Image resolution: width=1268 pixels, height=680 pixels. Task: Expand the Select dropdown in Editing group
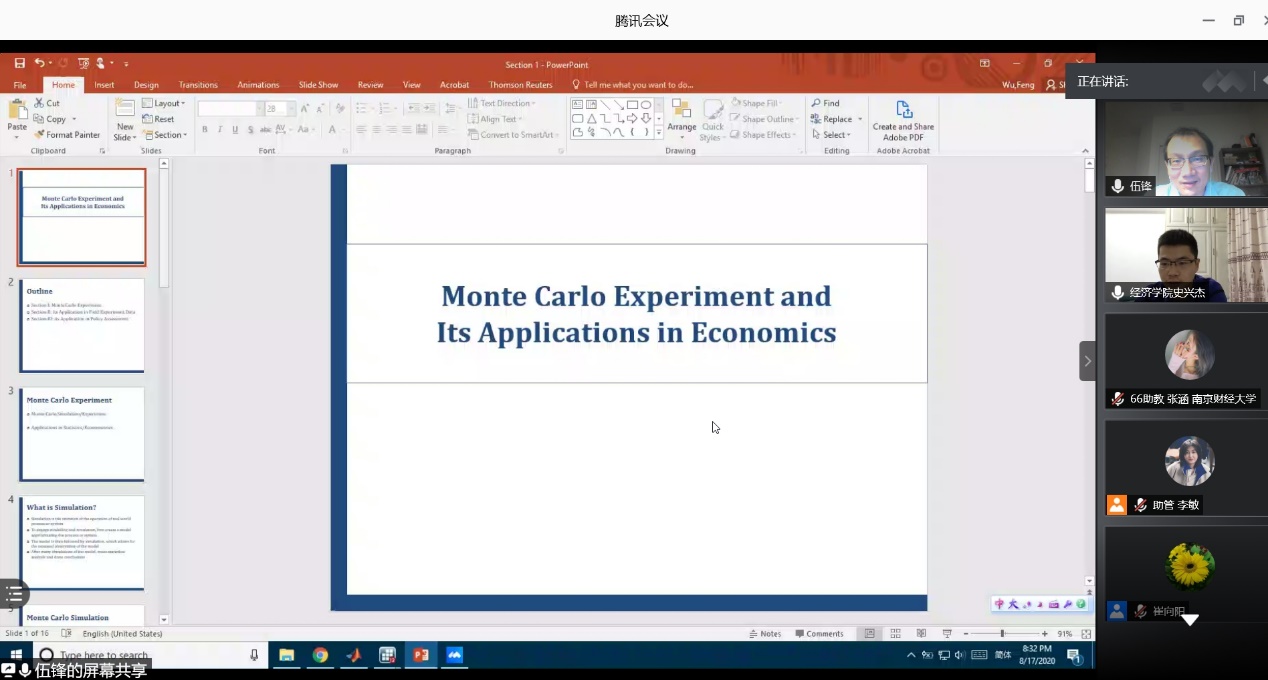(x=832, y=135)
